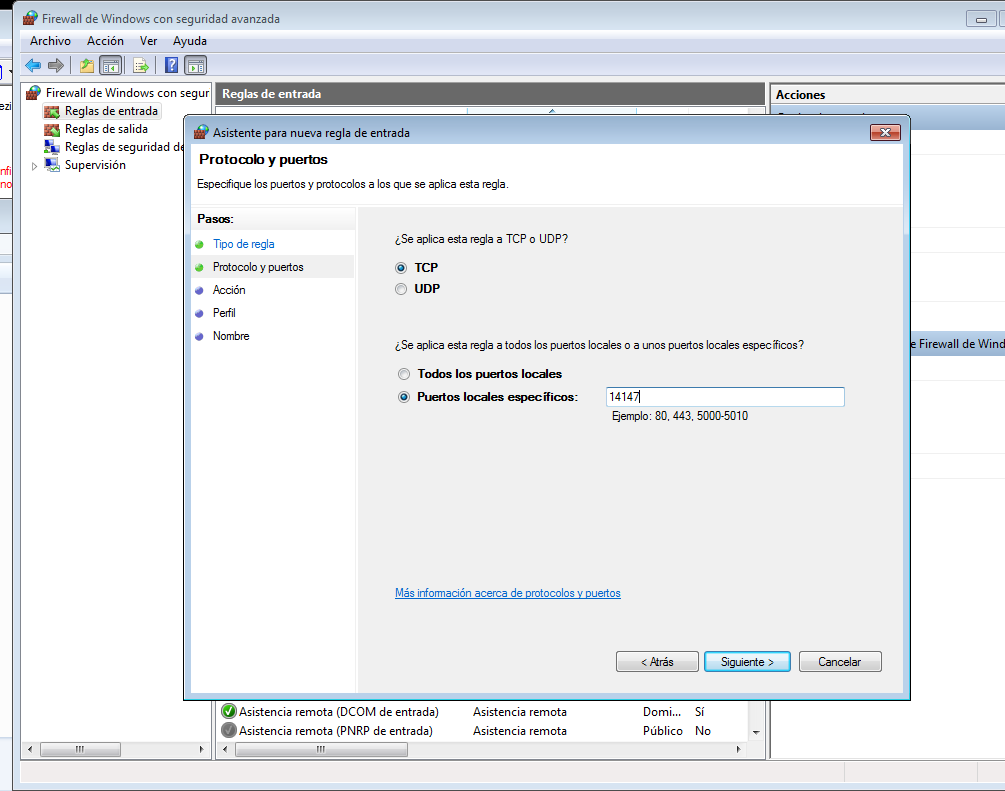Expand the Supervisión tree node
Viewport: 1005px width, 791px height.
[x=35, y=166]
